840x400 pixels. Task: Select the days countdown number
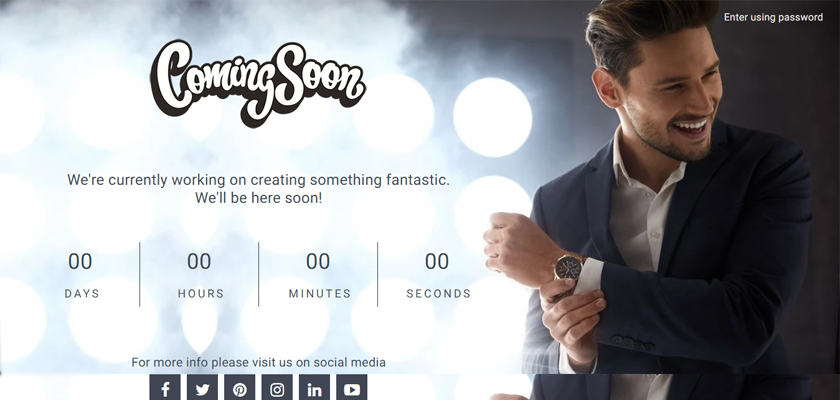point(80,261)
